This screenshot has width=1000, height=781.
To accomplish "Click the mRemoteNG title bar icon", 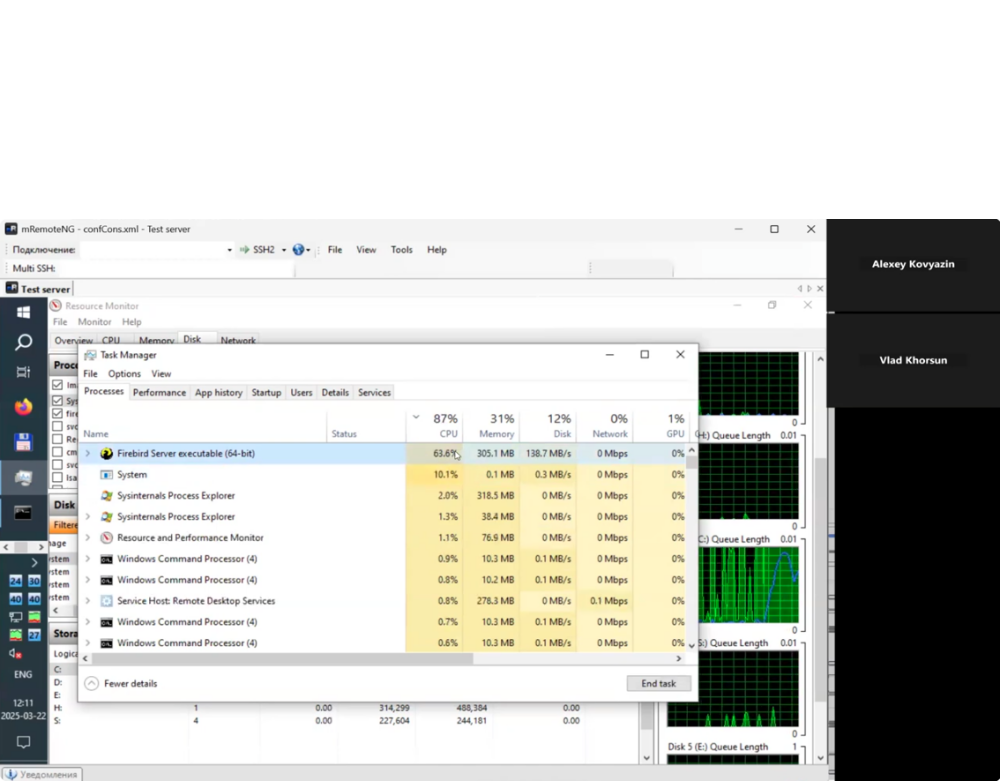I will pos(11,229).
